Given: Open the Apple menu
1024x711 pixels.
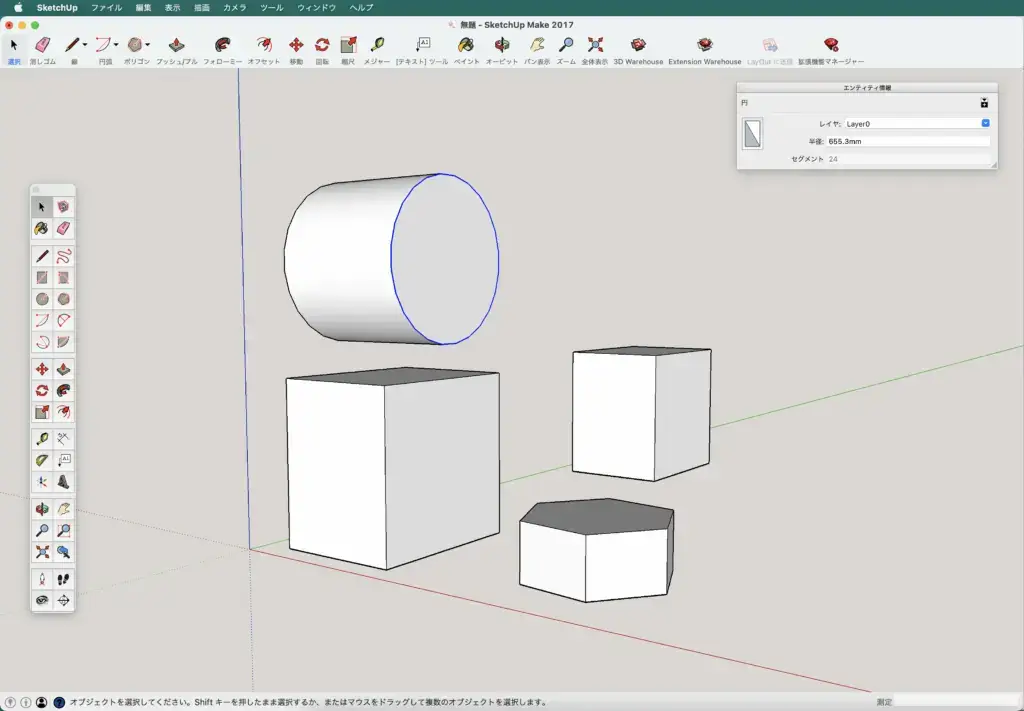Looking at the screenshot, I should (x=18, y=8).
